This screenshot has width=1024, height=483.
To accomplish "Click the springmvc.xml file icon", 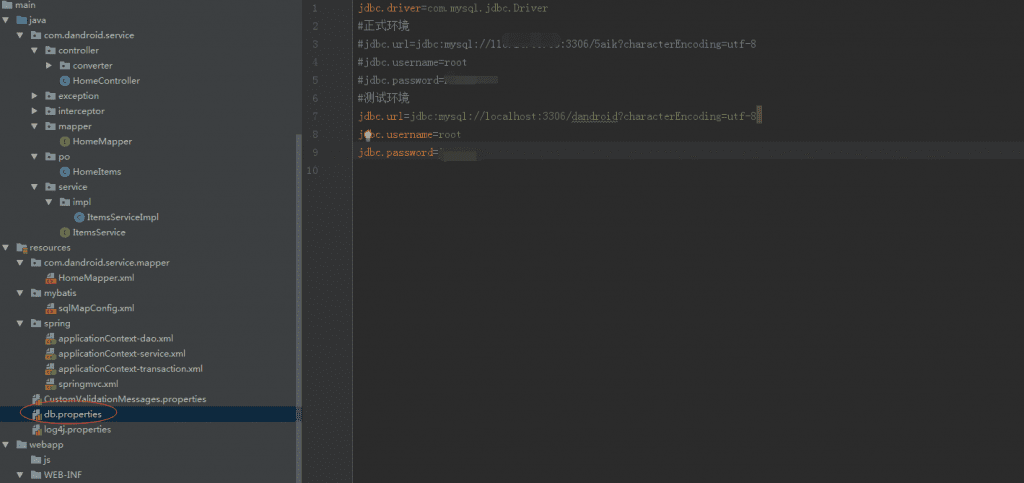I will (x=51, y=384).
